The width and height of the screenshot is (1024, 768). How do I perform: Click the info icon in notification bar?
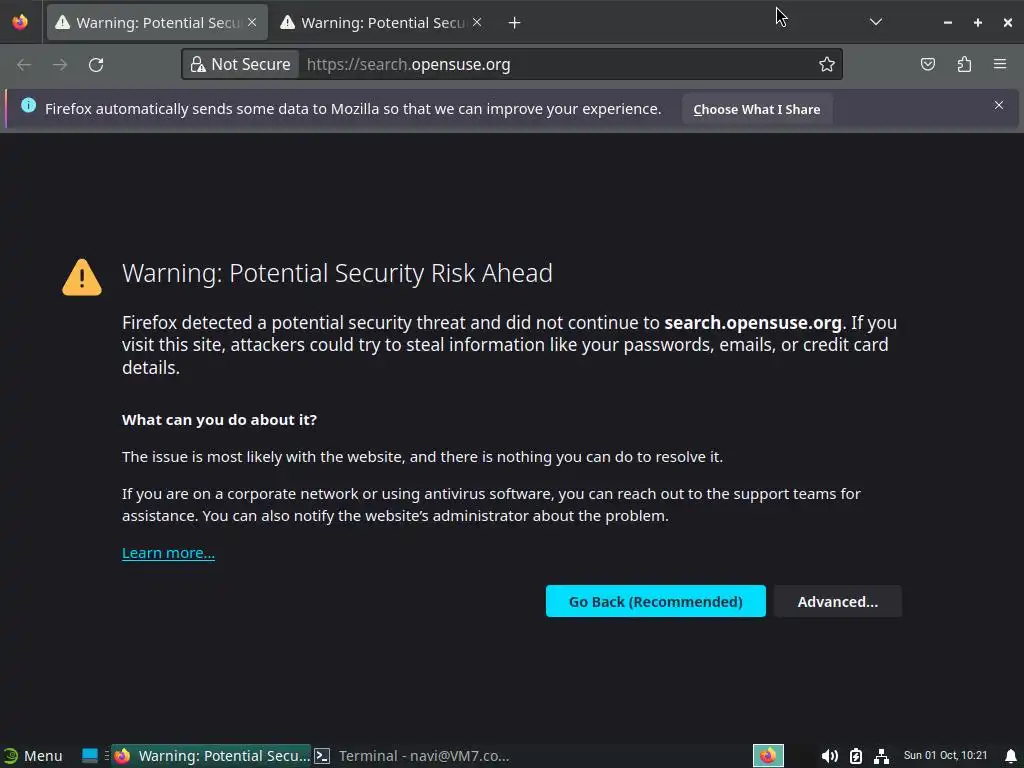point(28,105)
